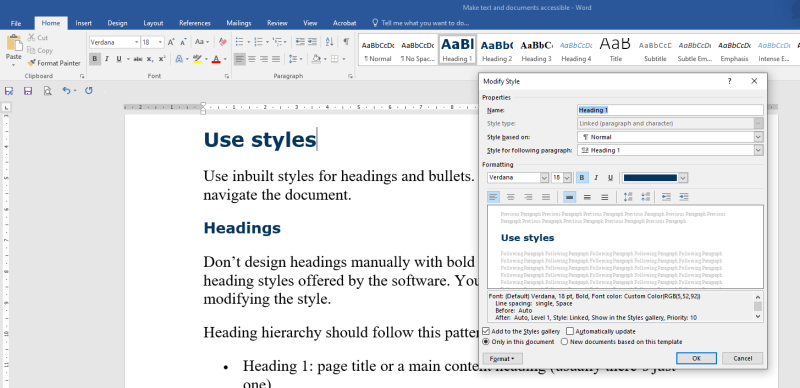Click Cancel in Modify Style dialog
800x388 pixels.
[x=742, y=358]
